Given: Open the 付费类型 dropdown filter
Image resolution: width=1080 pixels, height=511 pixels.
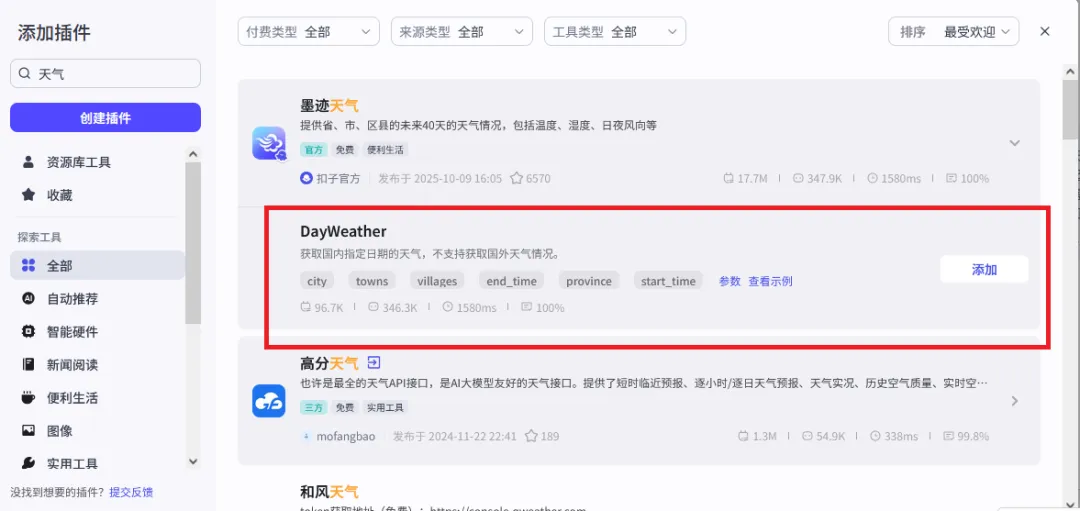Looking at the screenshot, I should 309,32.
